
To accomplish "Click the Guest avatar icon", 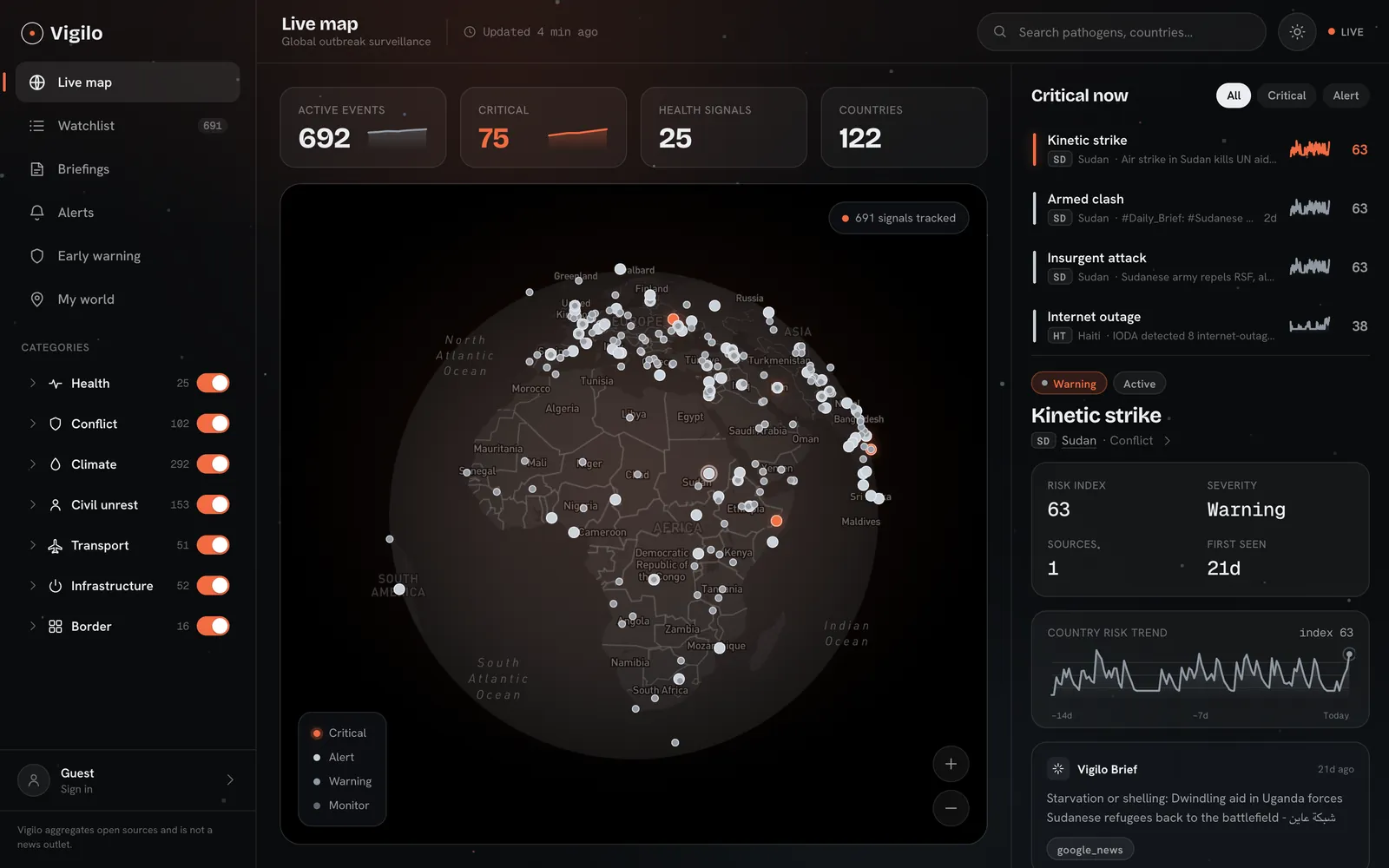I will coord(34,780).
